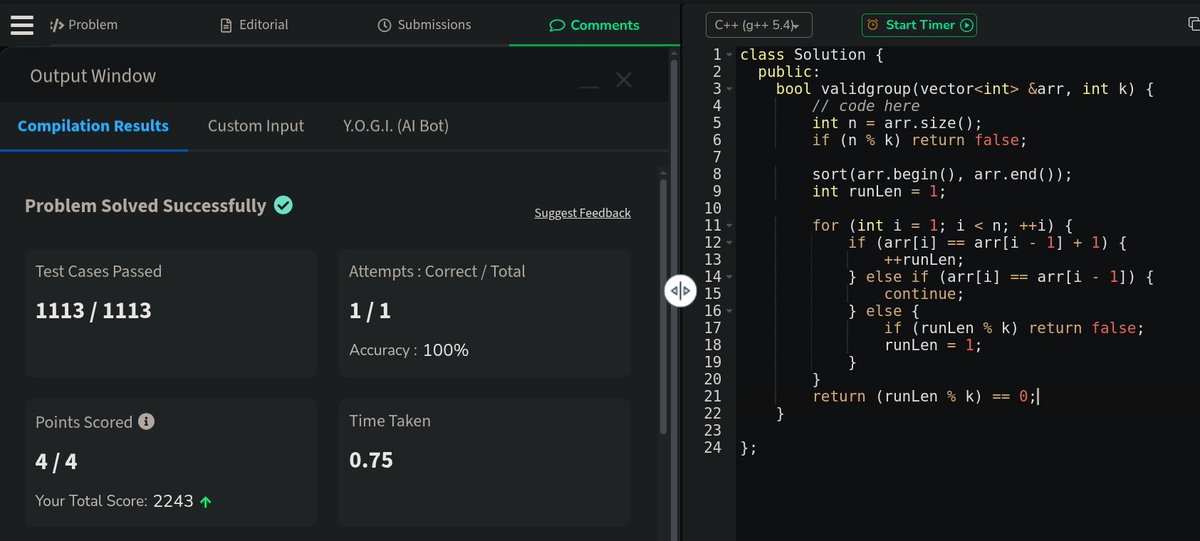This screenshot has height=541, width=1200.
Task: Click the '1113 / 1113' test cases value
Action: pos(93,311)
